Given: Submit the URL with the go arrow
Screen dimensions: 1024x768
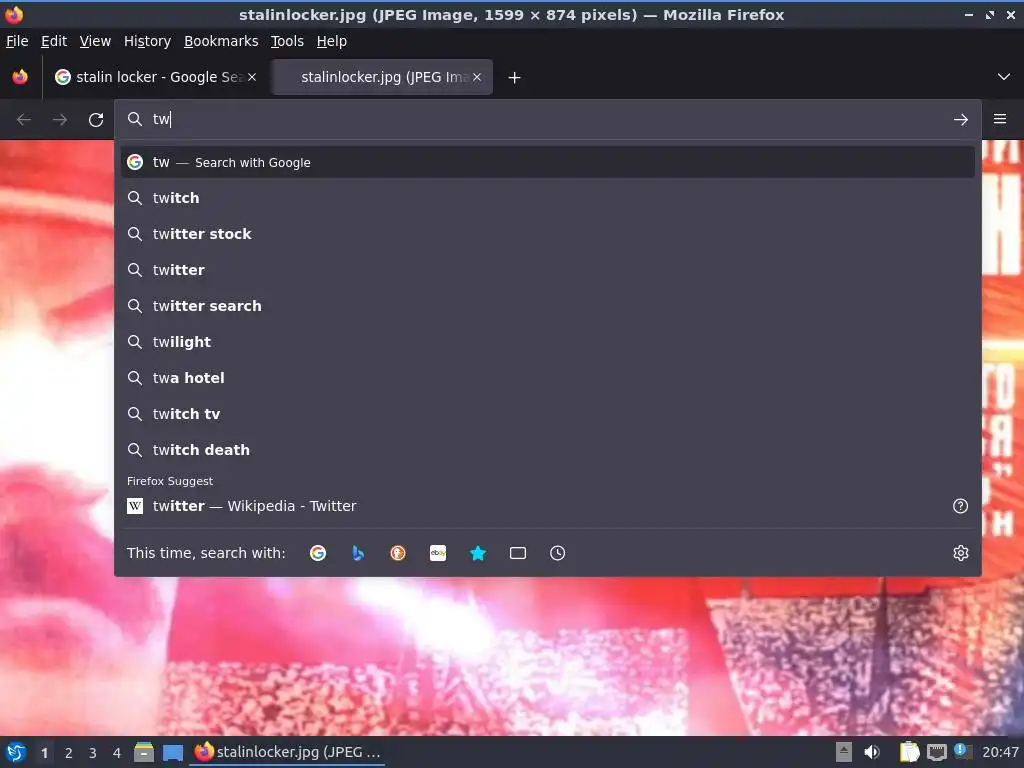Looking at the screenshot, I should point(960,120).
